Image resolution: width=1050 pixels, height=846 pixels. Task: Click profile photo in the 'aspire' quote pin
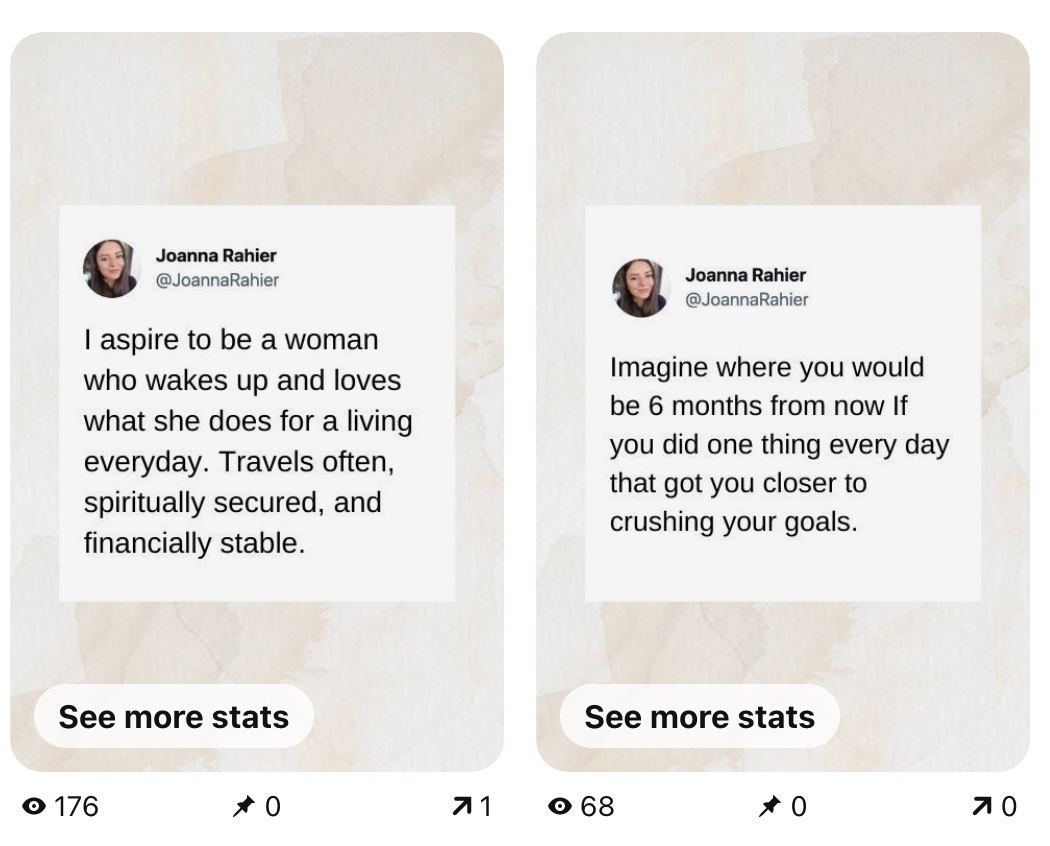pos(111,269)
